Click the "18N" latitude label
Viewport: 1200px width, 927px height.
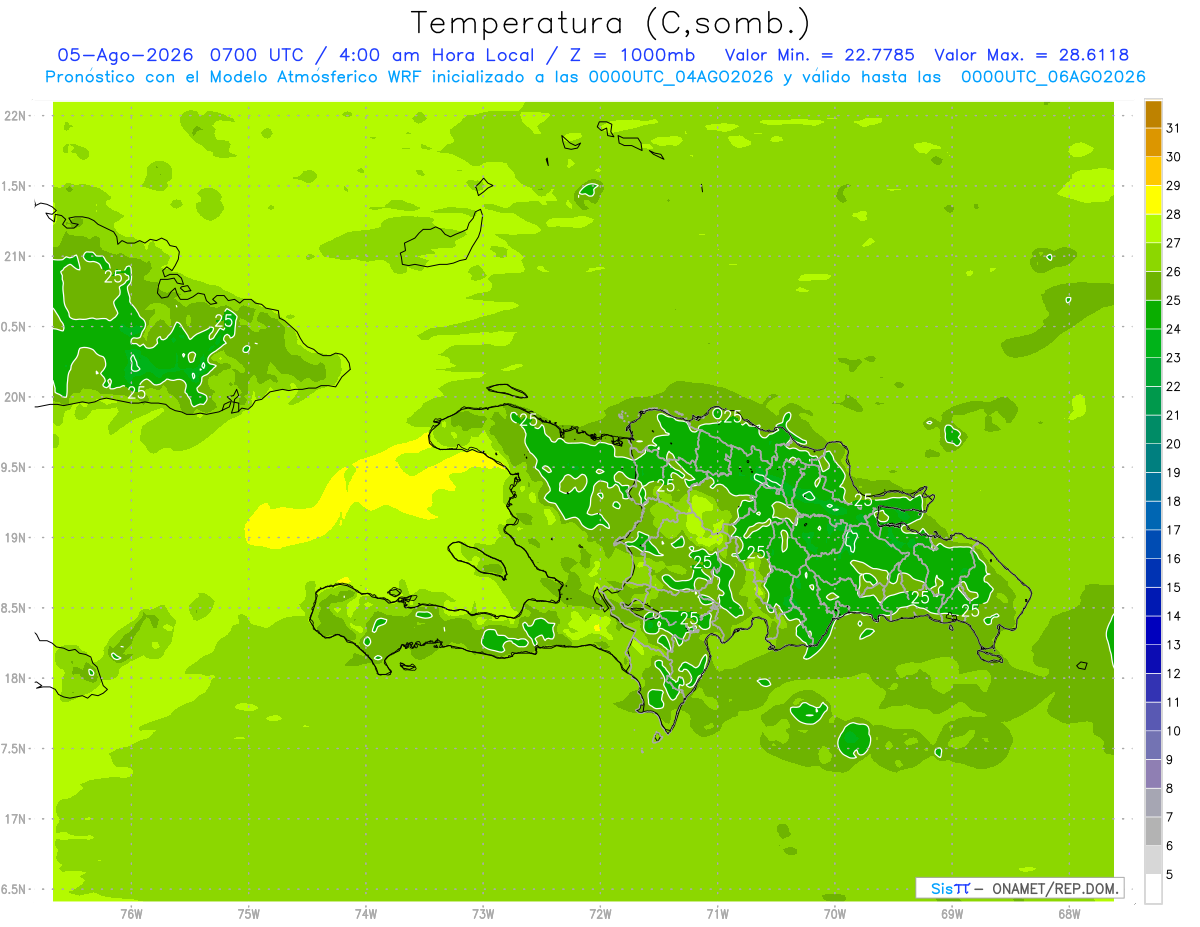14,678
